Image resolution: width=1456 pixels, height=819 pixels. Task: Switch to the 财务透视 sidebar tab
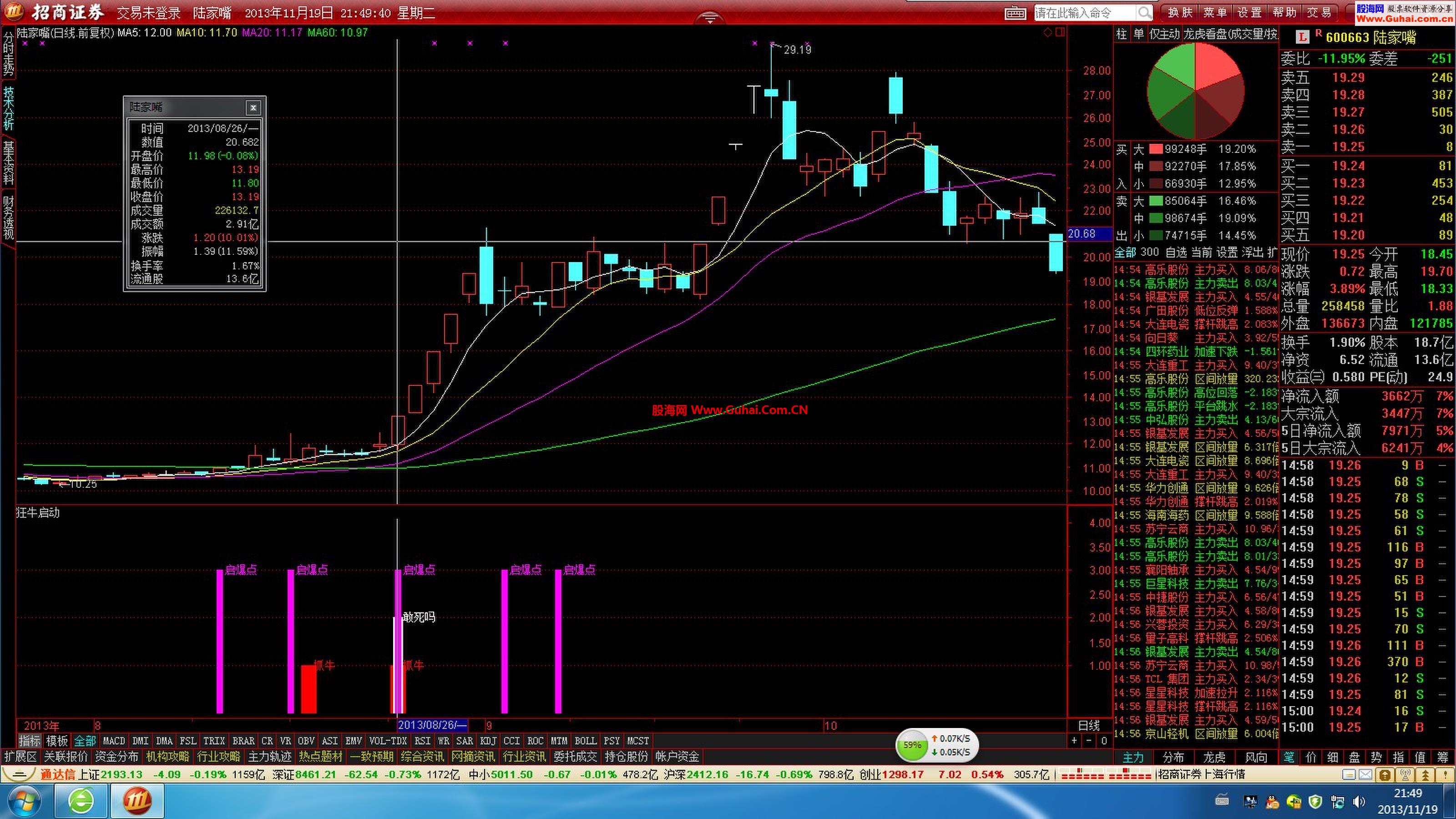tap(8, 217)
